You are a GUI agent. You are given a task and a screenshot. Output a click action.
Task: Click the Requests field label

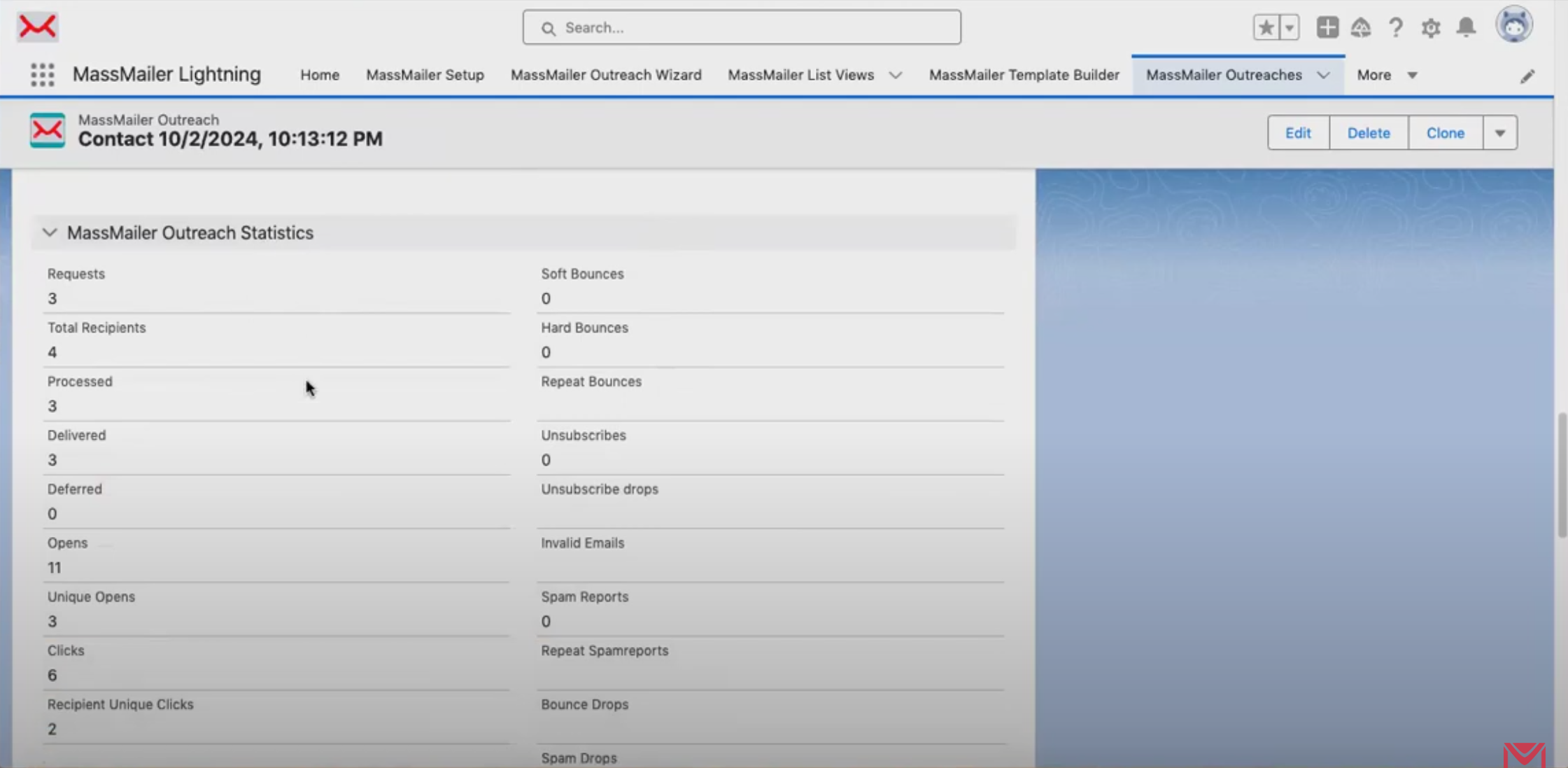pos(76,274)
